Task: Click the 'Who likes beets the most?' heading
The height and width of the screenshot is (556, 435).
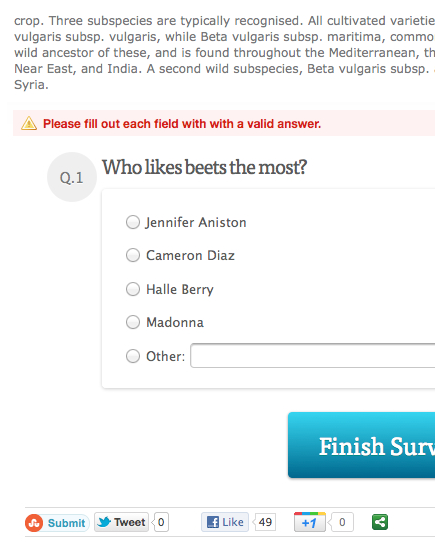Action: point(204,167)
